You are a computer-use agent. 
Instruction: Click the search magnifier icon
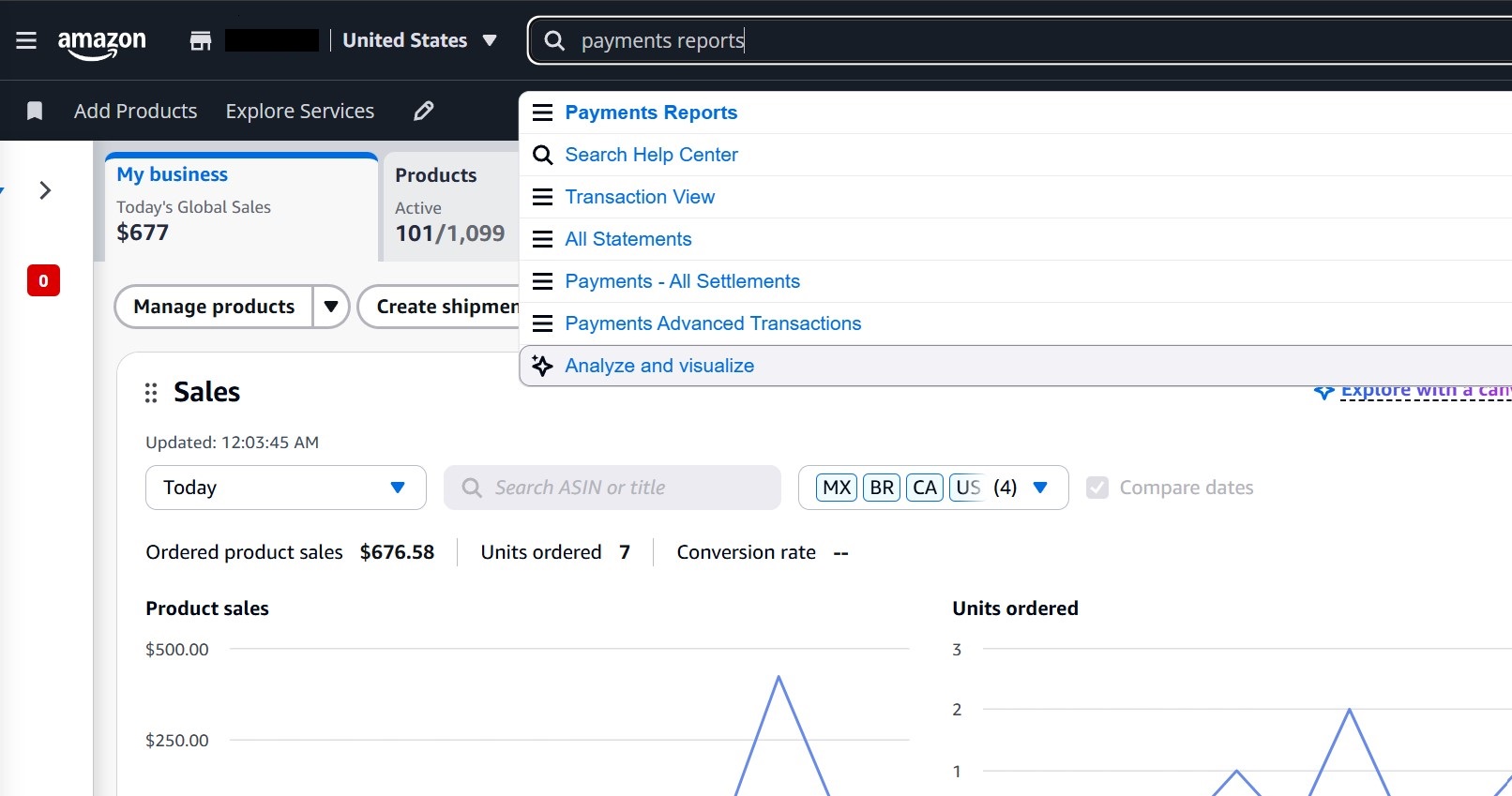pos(554,40)
